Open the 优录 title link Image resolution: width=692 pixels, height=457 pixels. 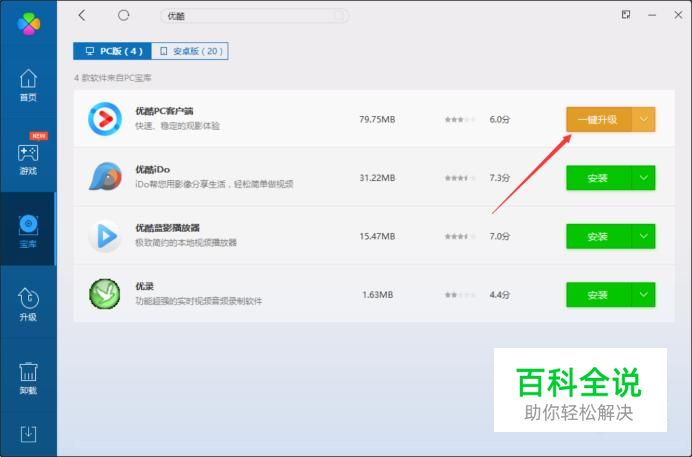coord(144,286)
